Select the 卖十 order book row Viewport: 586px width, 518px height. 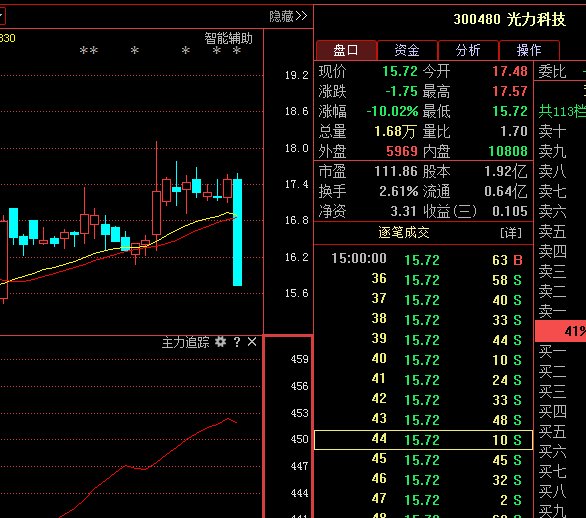(x=561, y=132)
